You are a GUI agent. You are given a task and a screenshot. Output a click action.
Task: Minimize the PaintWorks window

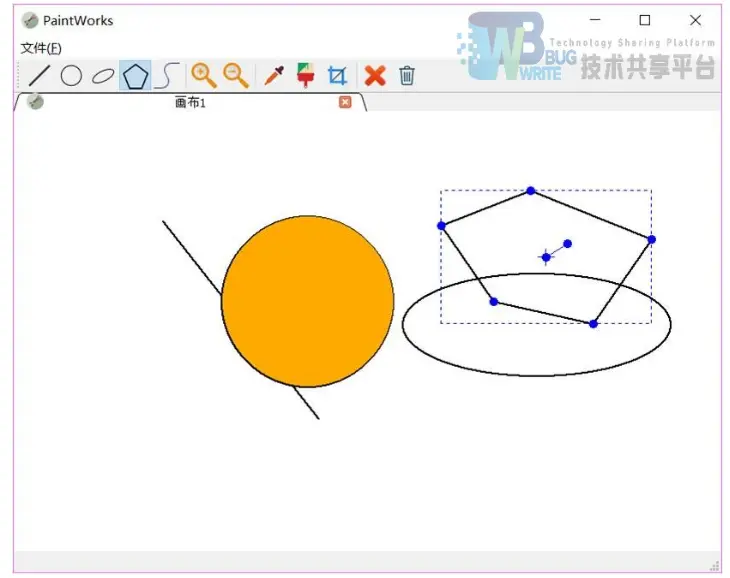pyautogui.click(x=595, y=20)
